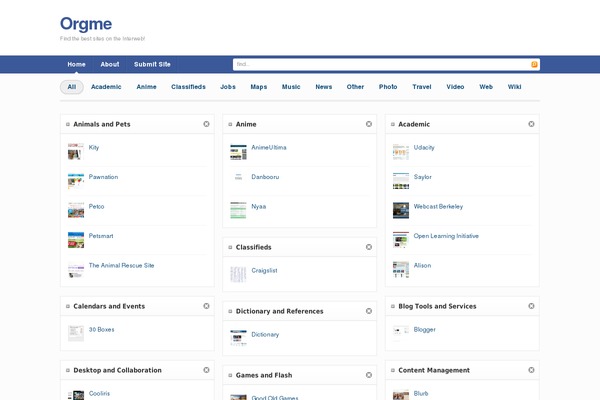Screen dimensions: 600x400
Task: Filter by Academic category
Action: (106, 87)
